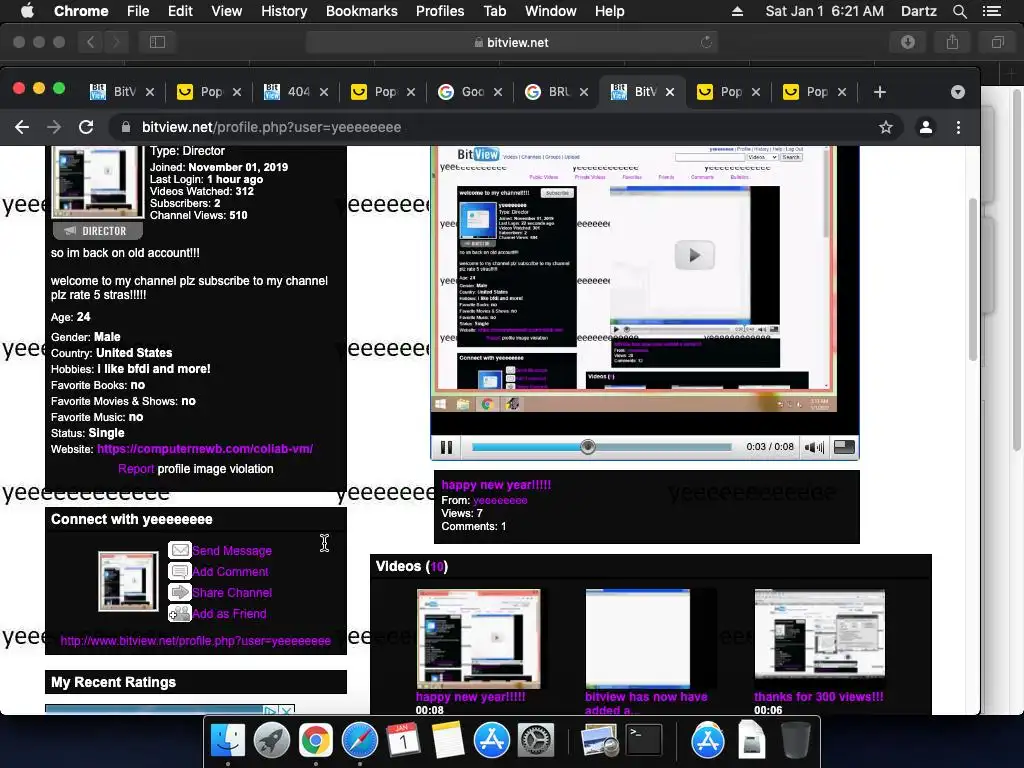Open the computernewb collab-vm website link
Viewport: 1024px width, 768px height.
(x=205, y=449)
